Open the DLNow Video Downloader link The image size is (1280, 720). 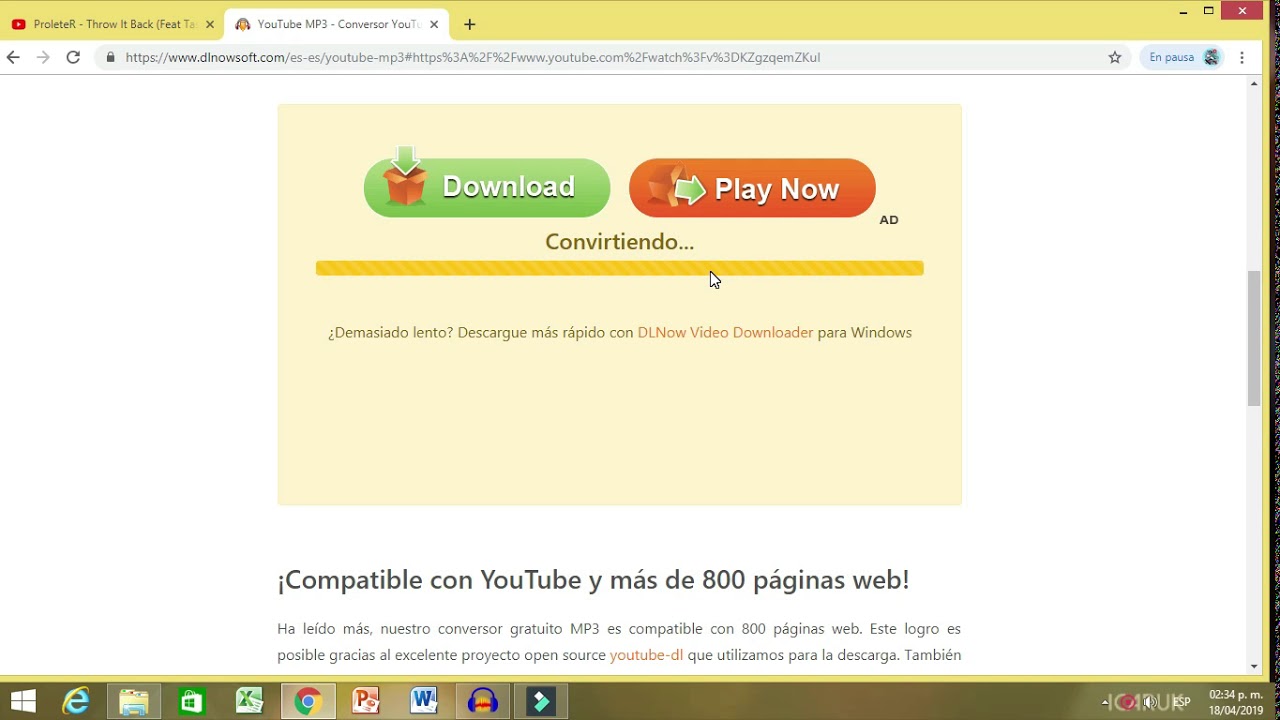pos(725,333)
